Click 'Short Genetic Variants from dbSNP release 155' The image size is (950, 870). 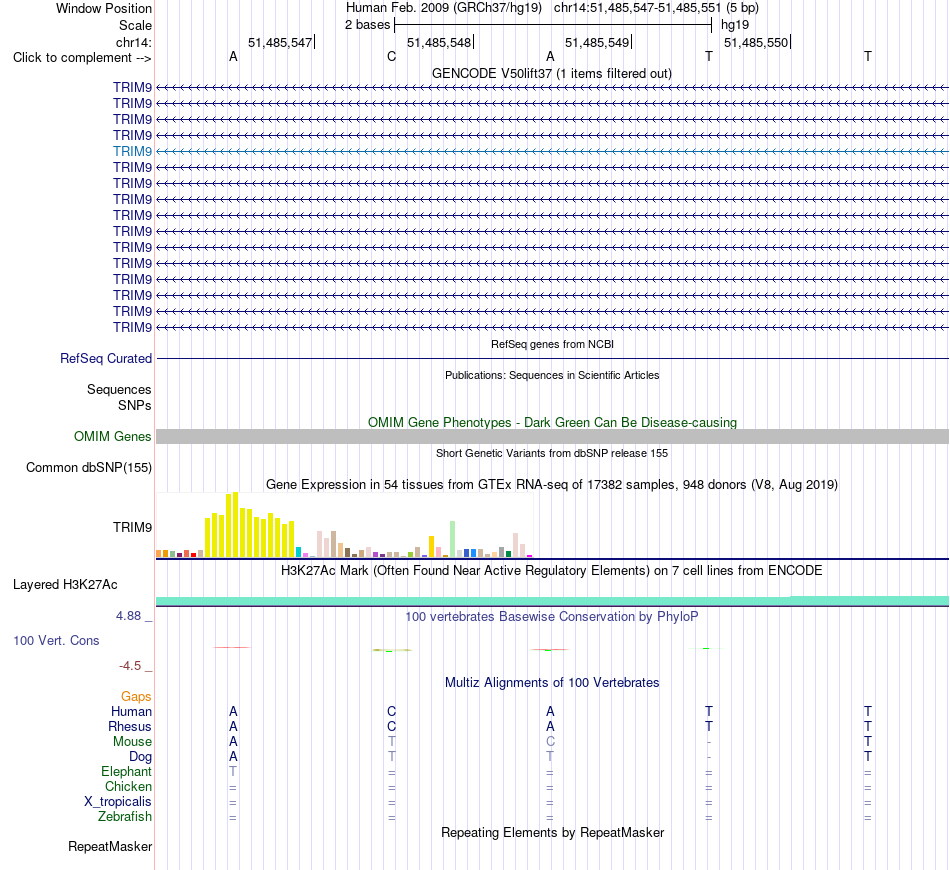[552, 453]
